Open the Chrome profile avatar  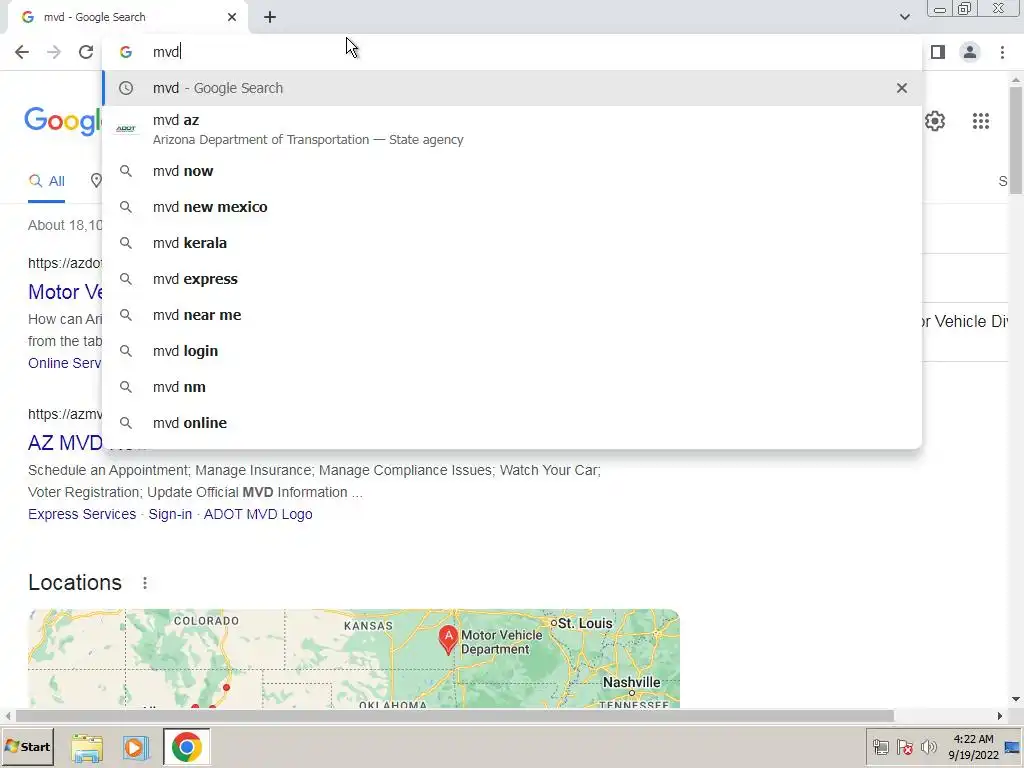[970, 52]
